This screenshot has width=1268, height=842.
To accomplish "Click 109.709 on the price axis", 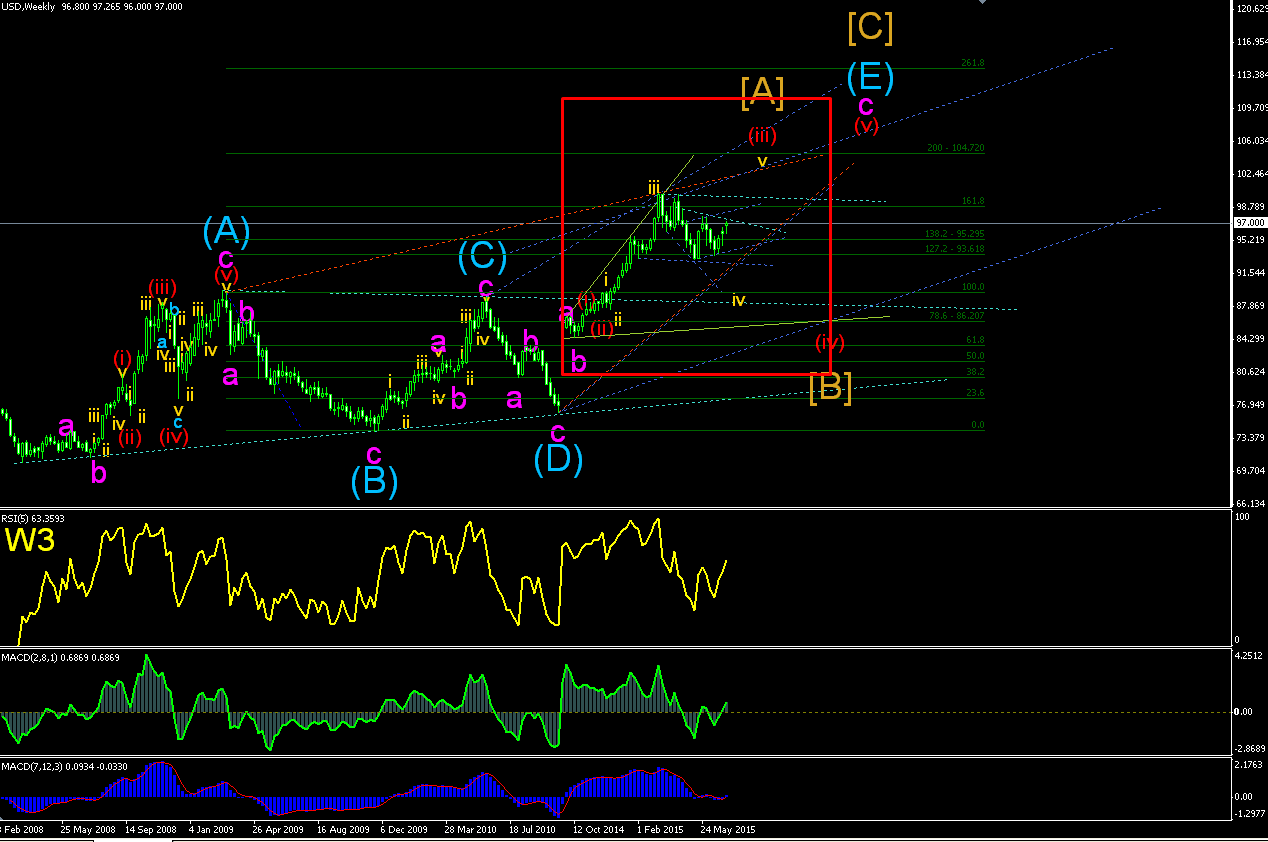I will tap(1250, 108).
